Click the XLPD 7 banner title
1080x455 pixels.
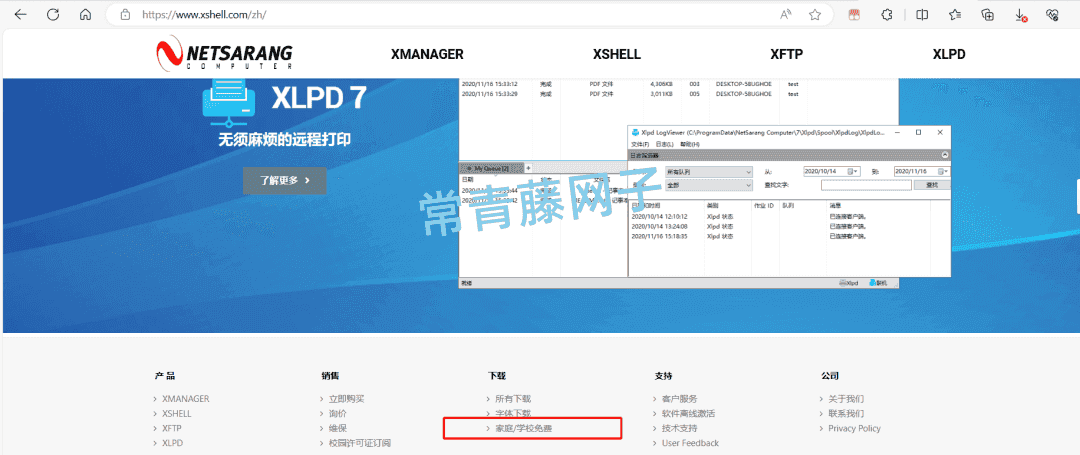pos(318,98)
